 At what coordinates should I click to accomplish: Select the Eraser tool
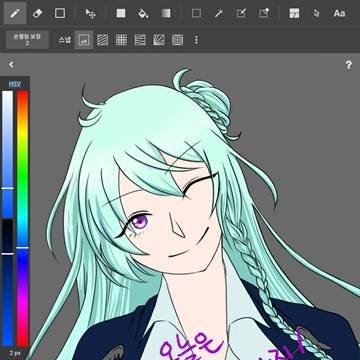(x=37, y=13)
